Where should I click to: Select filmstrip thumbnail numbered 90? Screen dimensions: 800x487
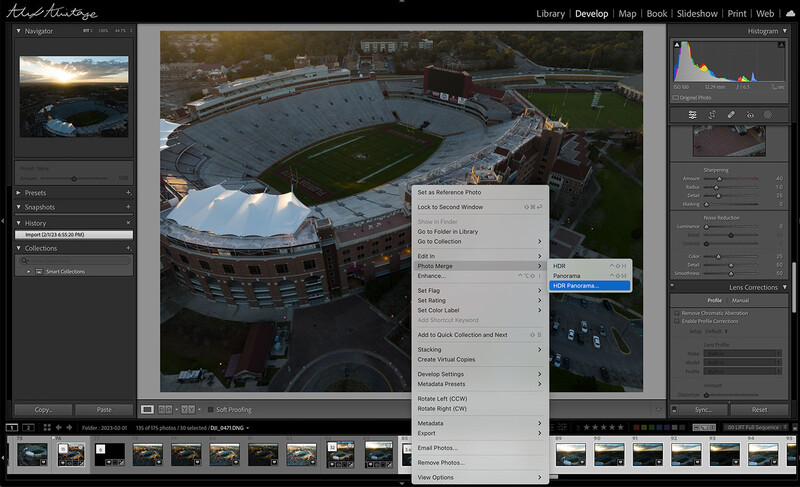click(609, 453)
